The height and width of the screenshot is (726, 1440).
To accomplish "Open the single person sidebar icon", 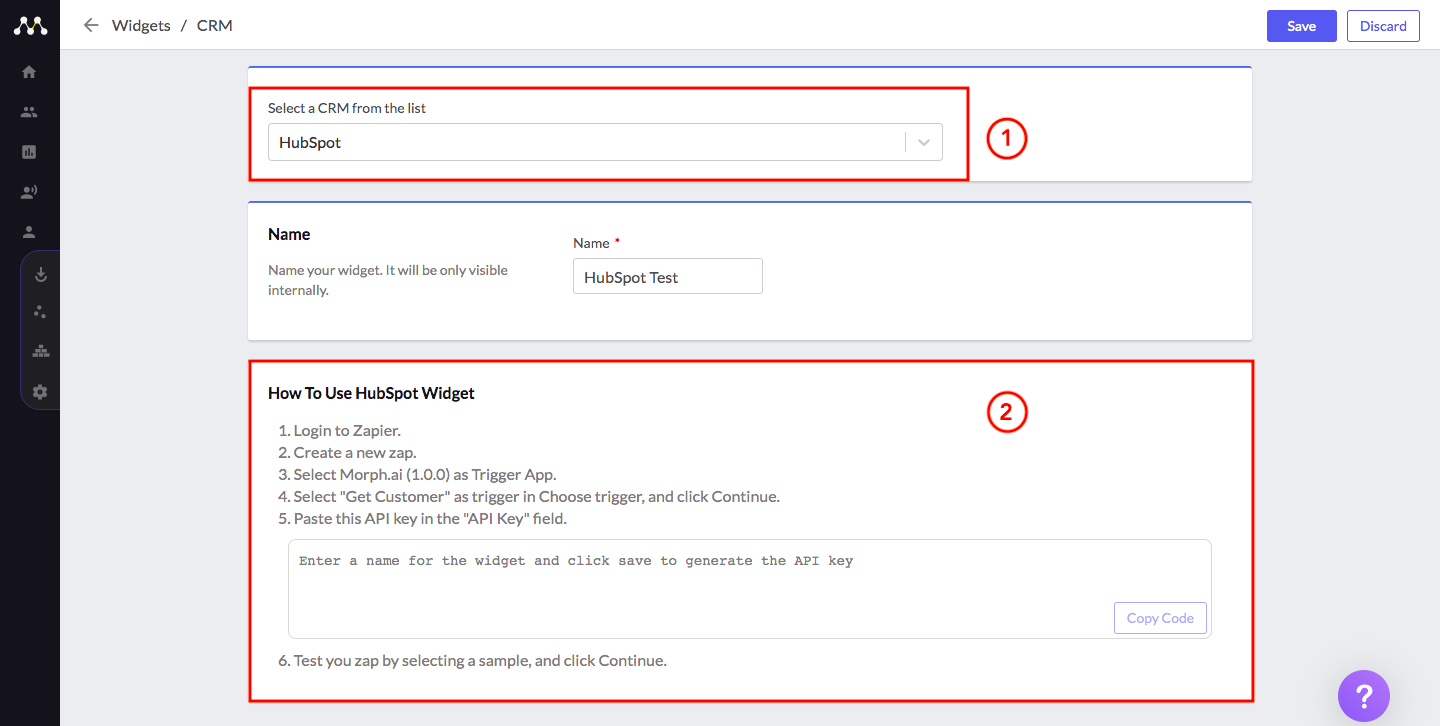I will (29, 232).
